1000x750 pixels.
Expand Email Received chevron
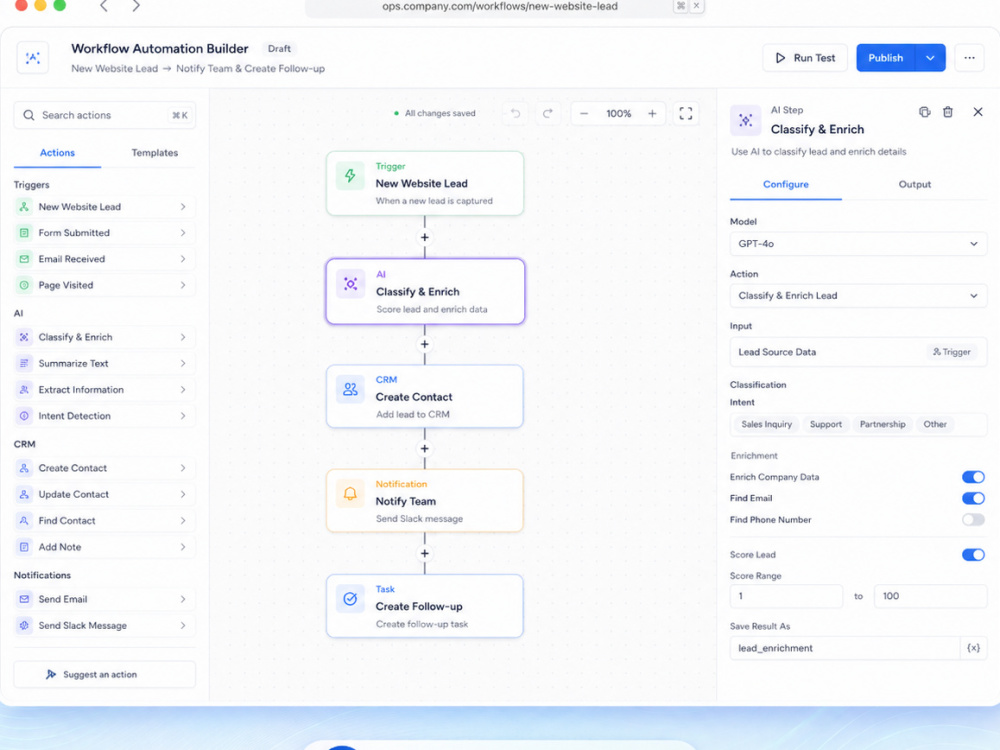(x=183, y=259)
